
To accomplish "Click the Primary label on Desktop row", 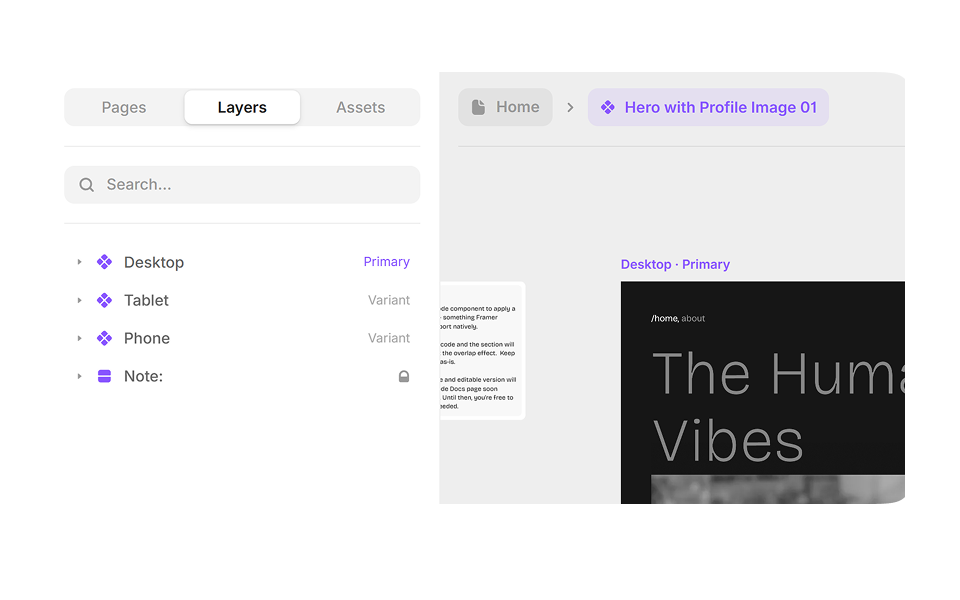I will pyautogui.click(x=386, y=261).
